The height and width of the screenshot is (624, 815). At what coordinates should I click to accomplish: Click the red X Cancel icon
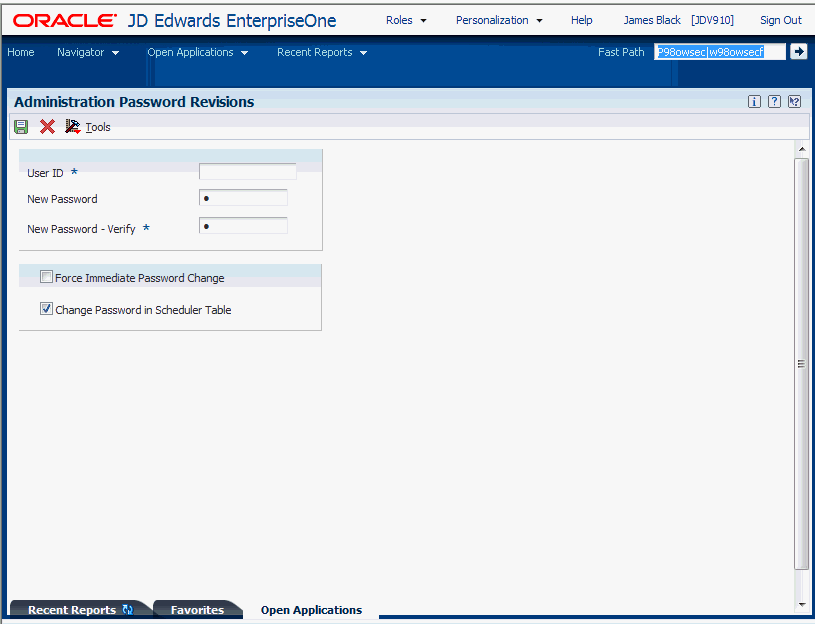47,126
